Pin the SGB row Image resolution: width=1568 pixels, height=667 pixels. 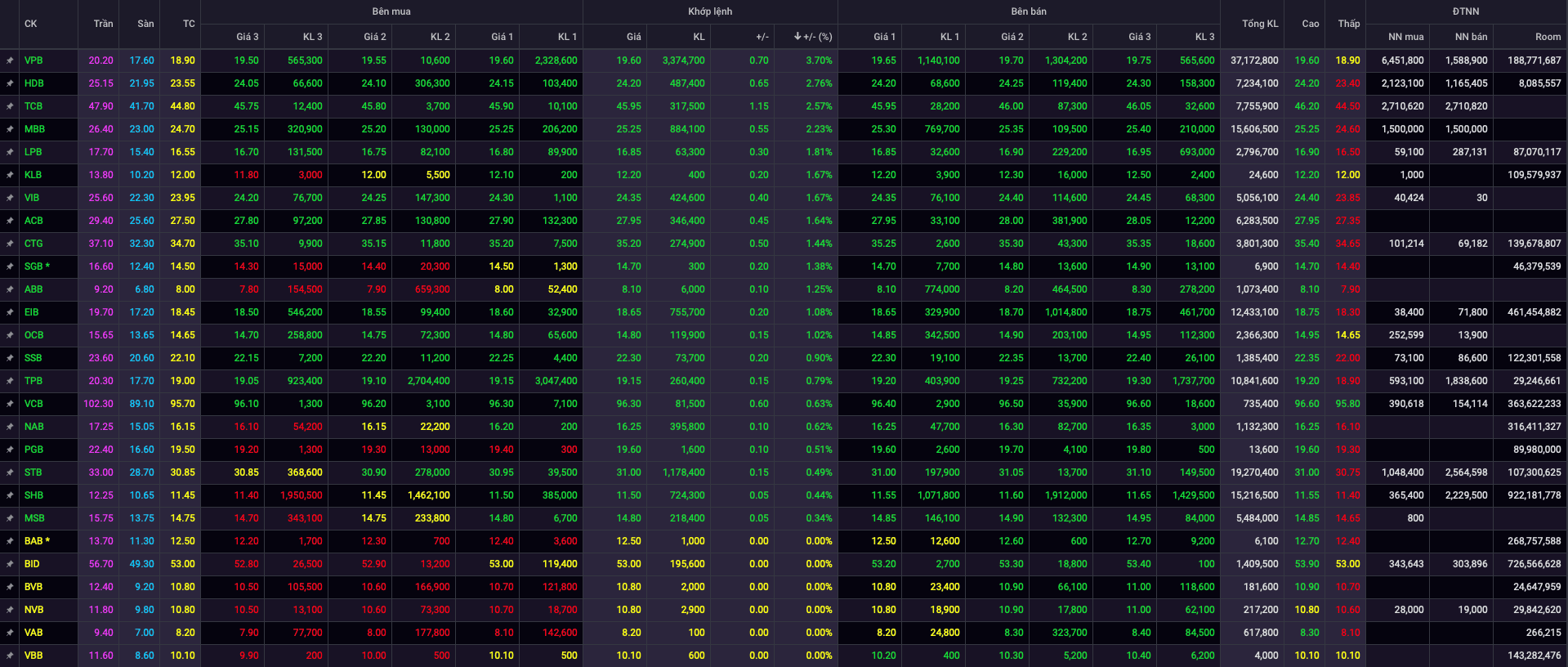tap(10, 266)
